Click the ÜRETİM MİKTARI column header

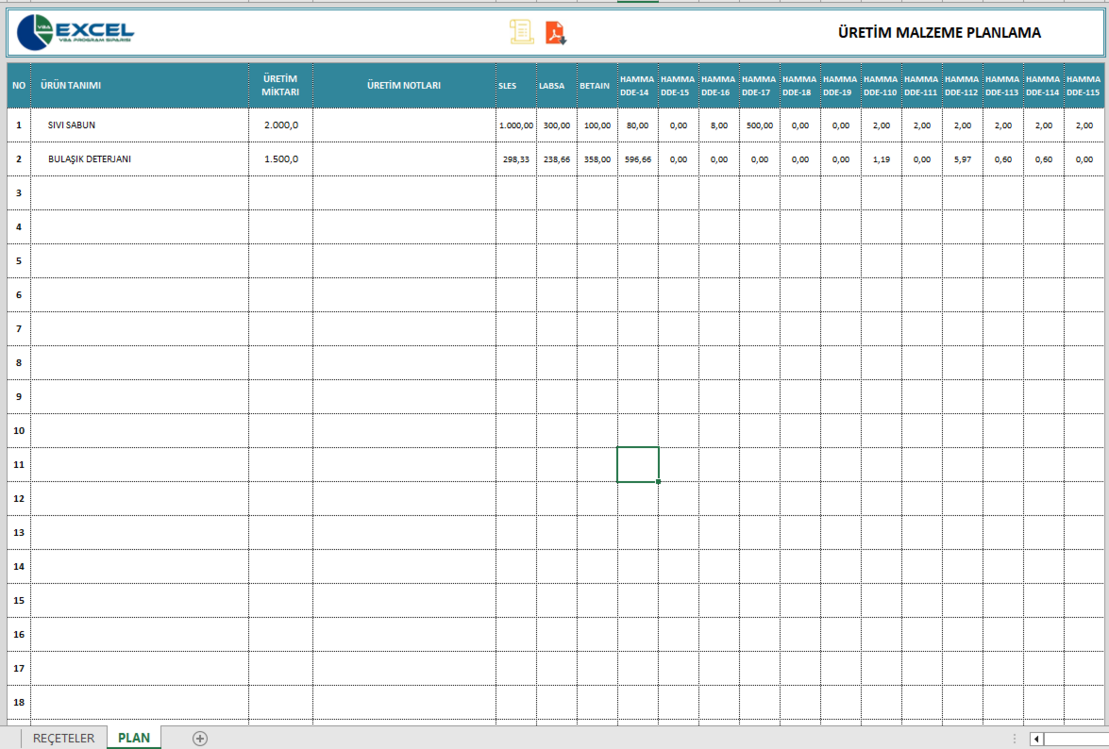pos(281,86)
